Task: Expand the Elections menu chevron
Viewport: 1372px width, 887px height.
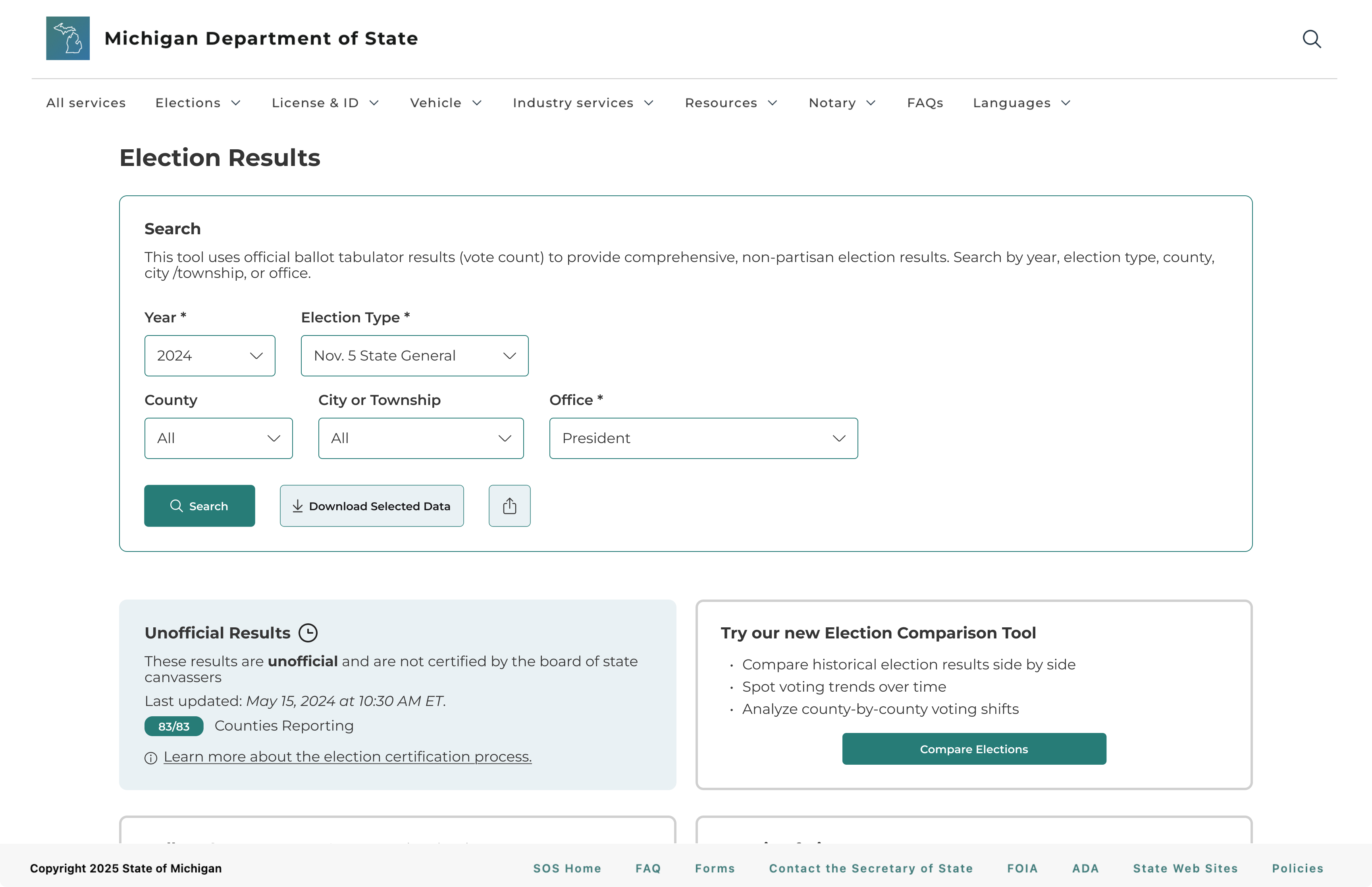Action: tap(236, 103)
